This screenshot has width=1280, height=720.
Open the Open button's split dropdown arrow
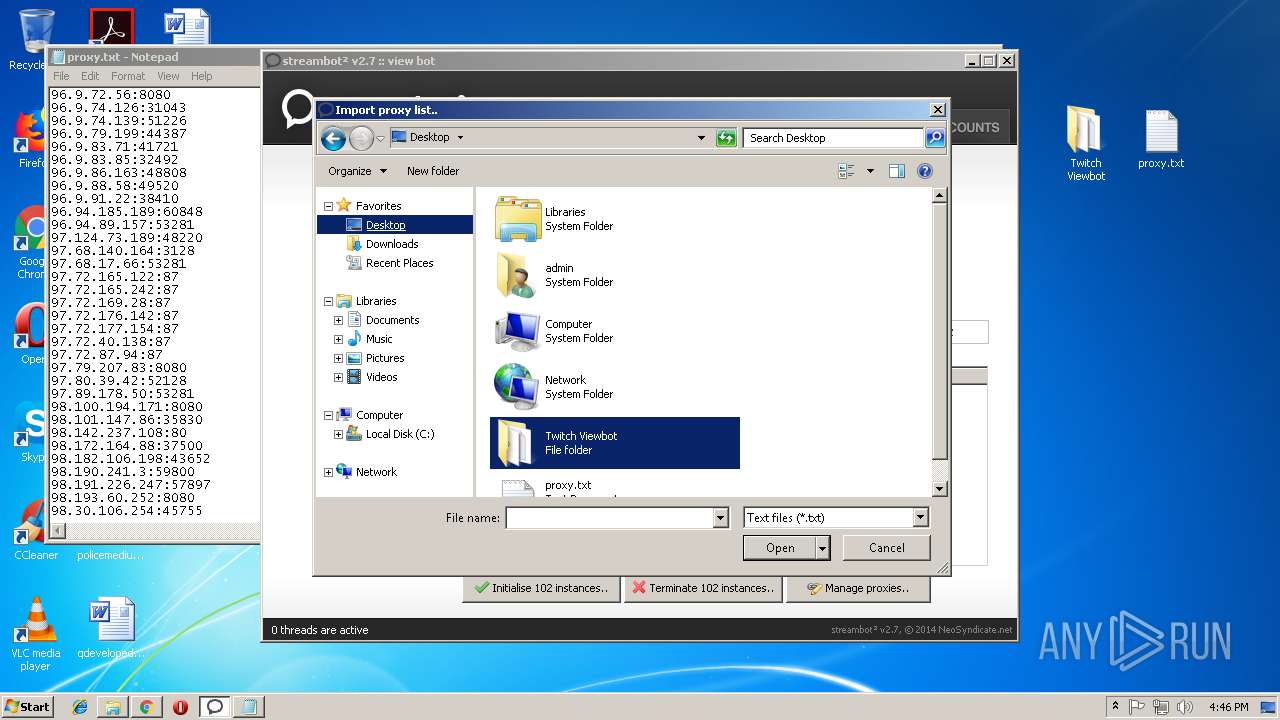[822, 548]
